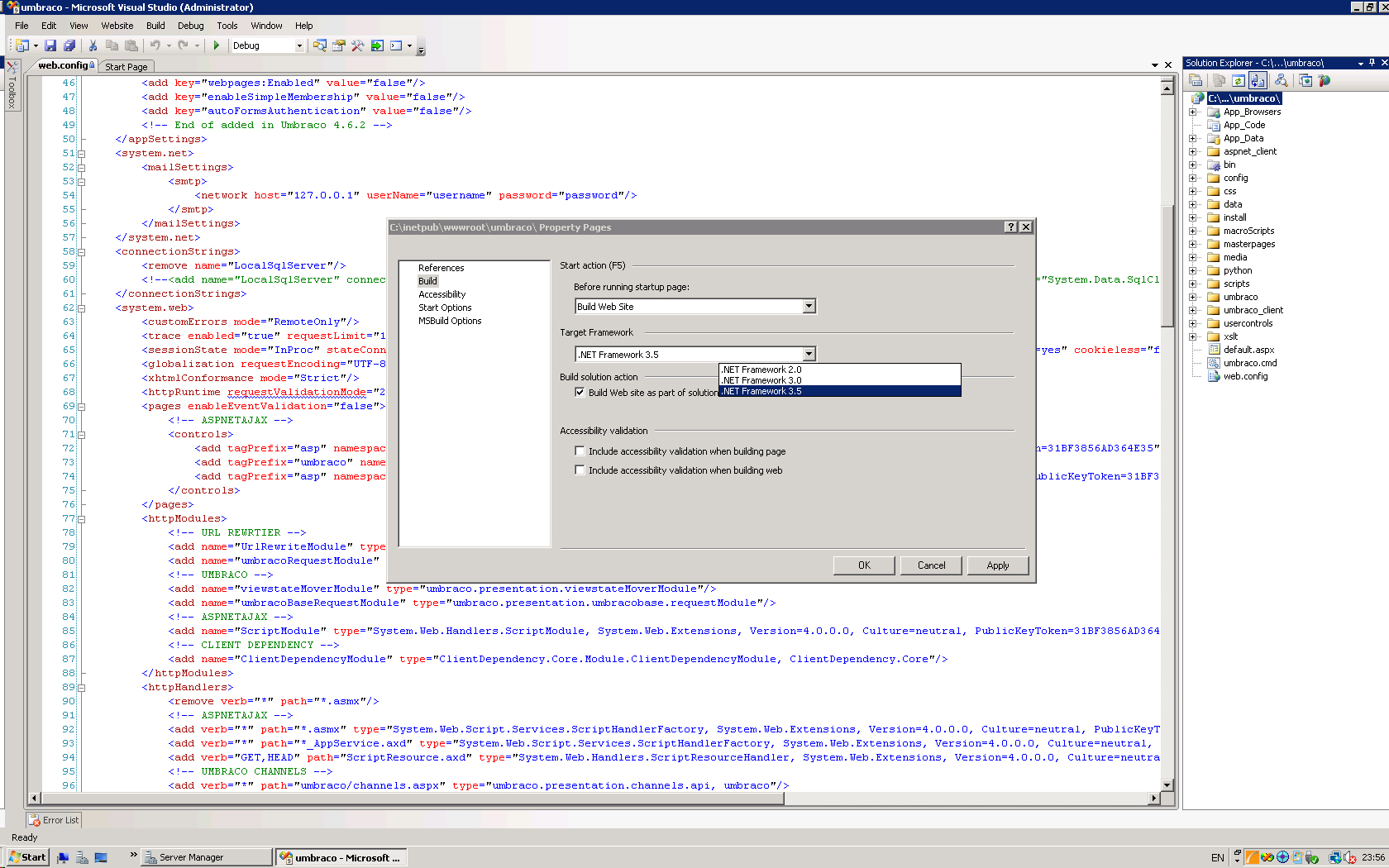The width and height of the screenshot is (1389, 868).
Task: Switch to the Start Page tab
Action: coord(126,67)
